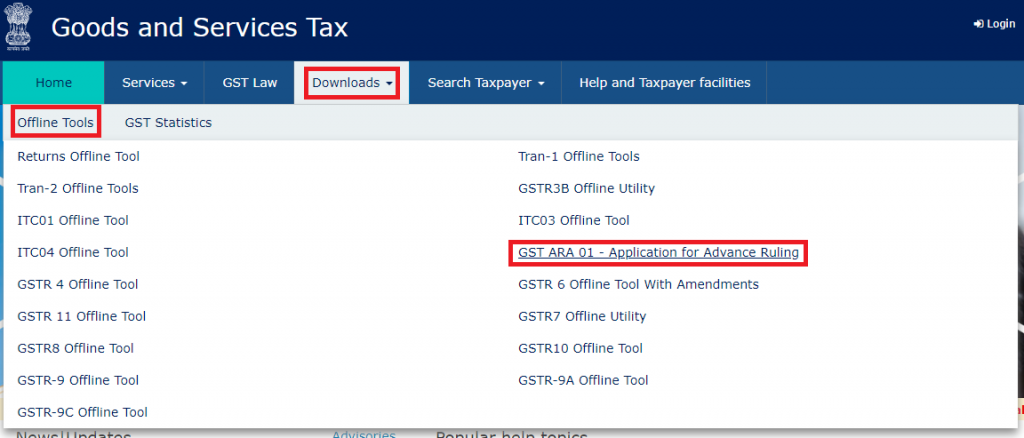
Task: Open GSTR7 Offline Utility link
Action: click(x=583, y=317)
